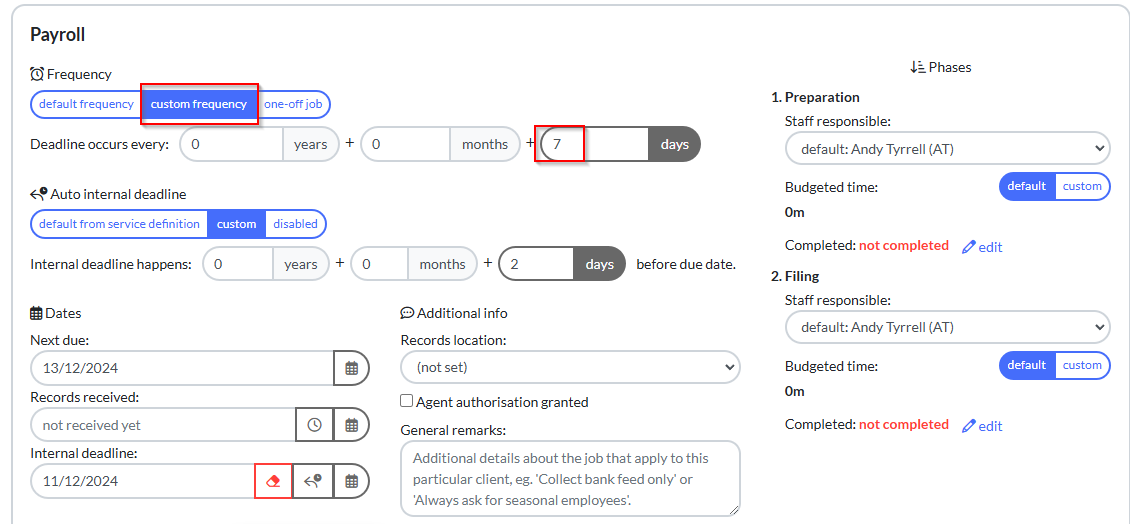Click the pencil edit icon under Preparation
1130x524 pixels.
pyautogui.click(x=969, y=247)
